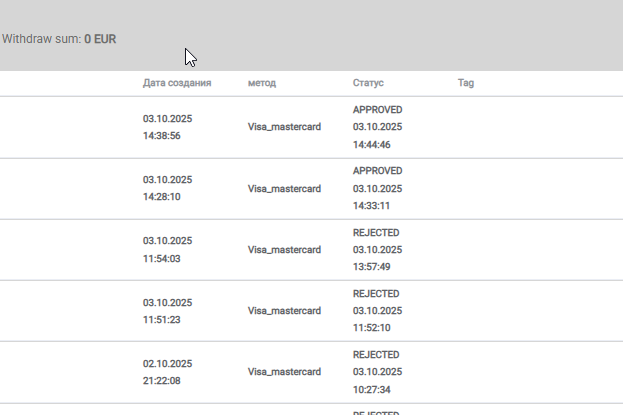Click Visa_mastercard in the 14:28:10 row
This screenshot has width=623, height=415.
coord(284,188)
